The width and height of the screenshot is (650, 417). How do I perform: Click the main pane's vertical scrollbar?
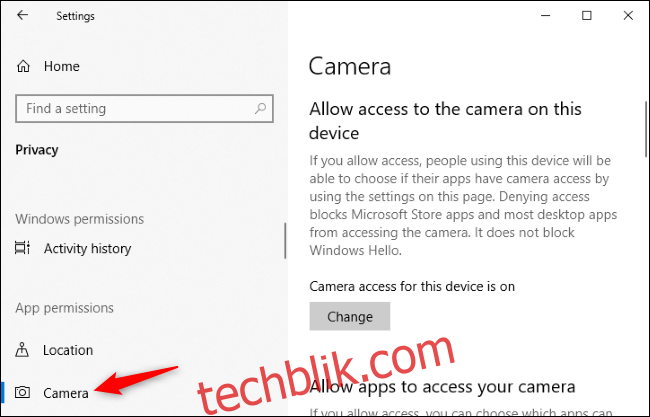pyautogui.click(x=646, y=129)
